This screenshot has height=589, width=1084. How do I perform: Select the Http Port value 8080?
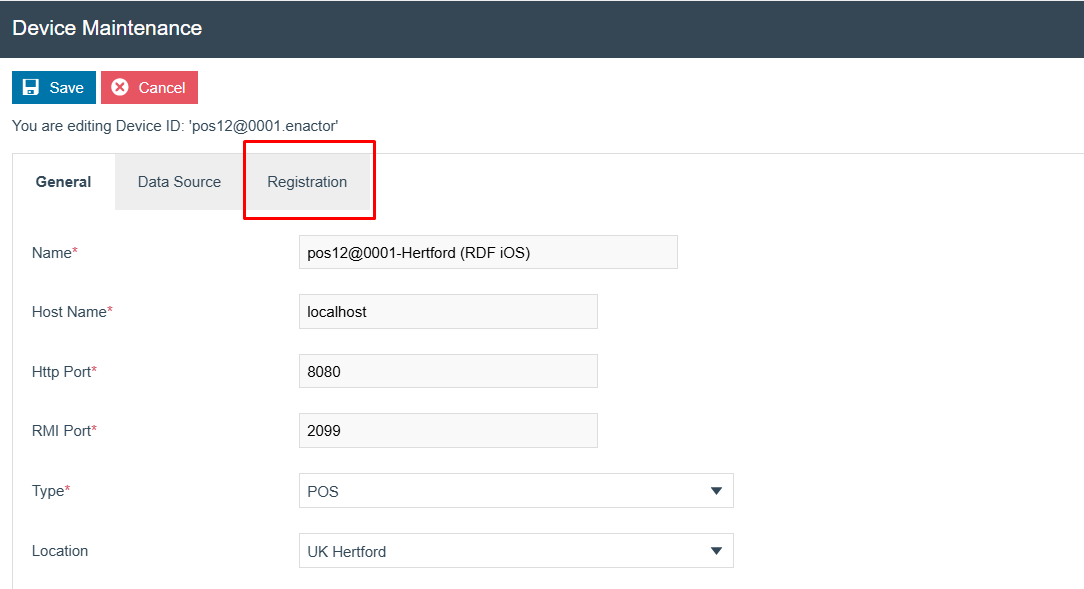[x=448, y=371]
